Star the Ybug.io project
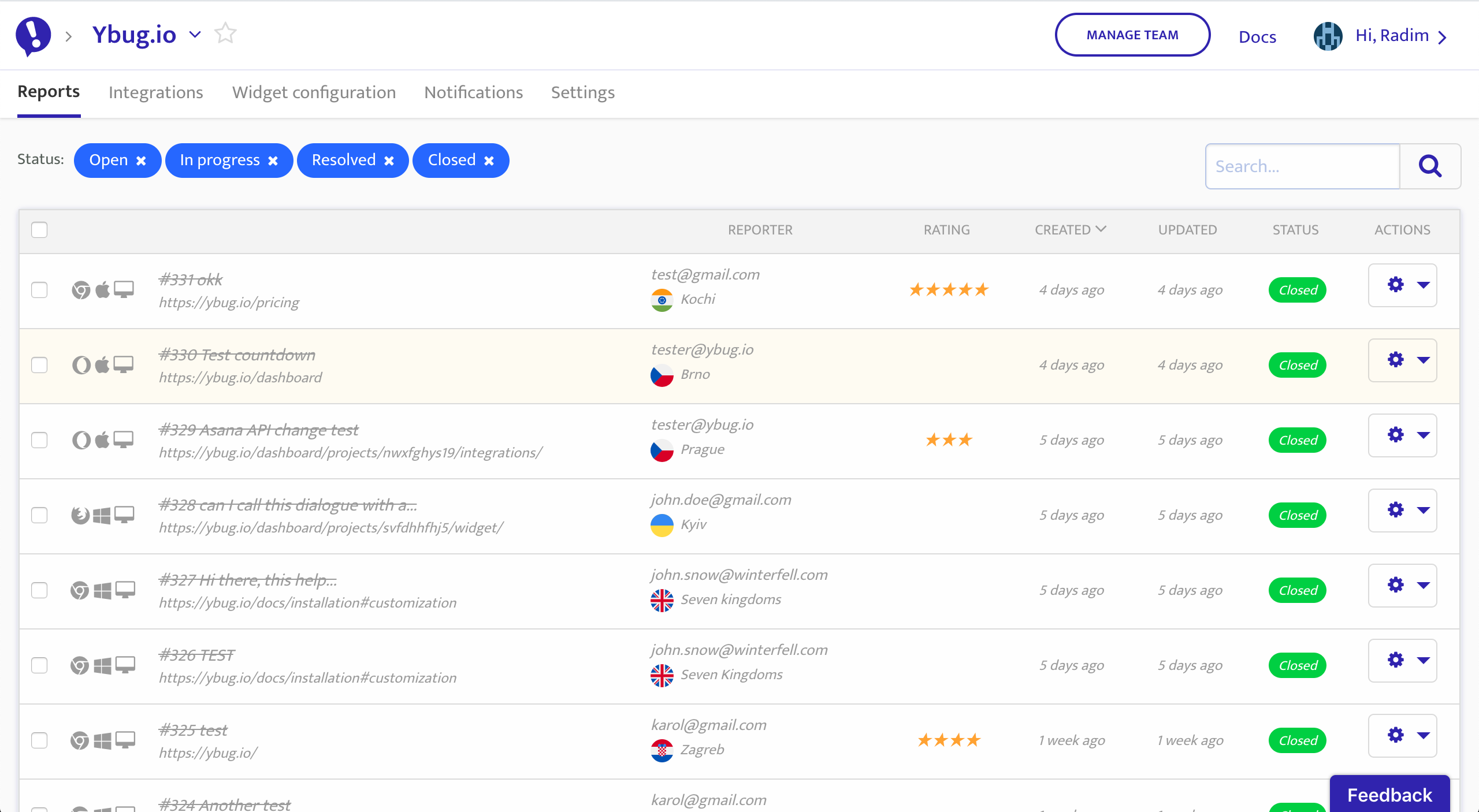This screenshot has width=1479, height=812. (225, 33)
